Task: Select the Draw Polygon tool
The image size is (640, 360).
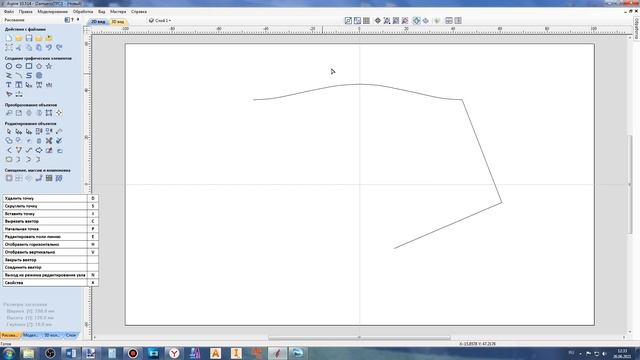Action: pos(39,66)
